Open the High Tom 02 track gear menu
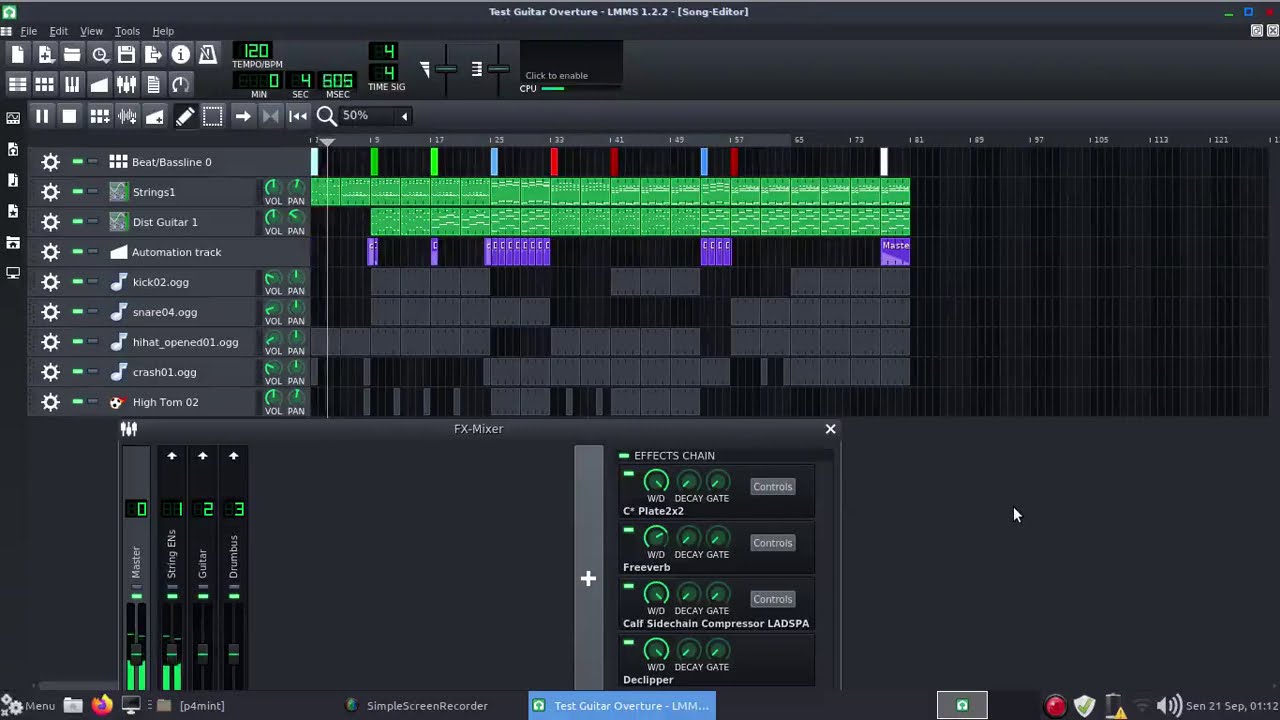Viewport: 1280px width, 720px height. coord(50,402)
